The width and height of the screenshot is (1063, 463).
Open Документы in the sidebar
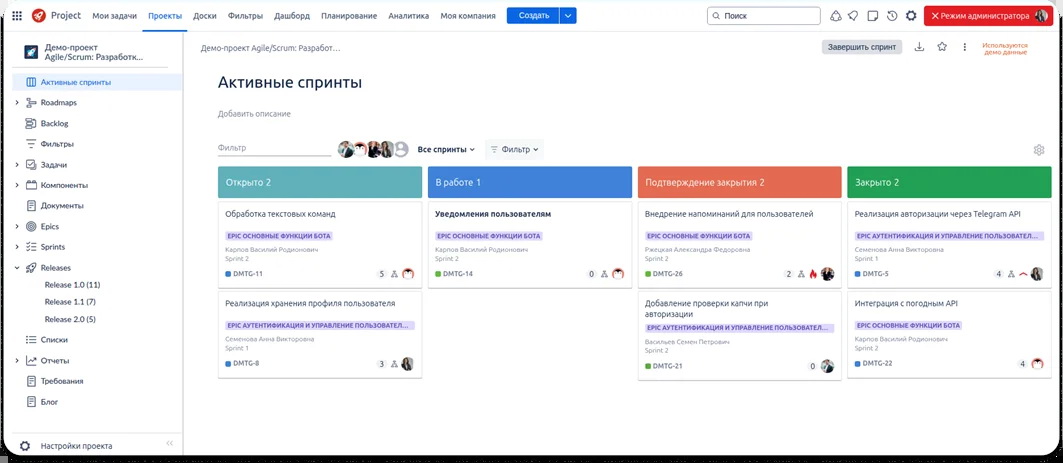(x=62, y=205)
